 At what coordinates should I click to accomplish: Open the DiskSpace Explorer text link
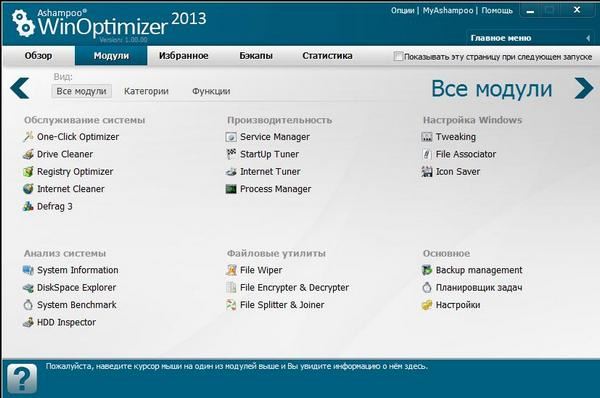click(x=77, y=287)
